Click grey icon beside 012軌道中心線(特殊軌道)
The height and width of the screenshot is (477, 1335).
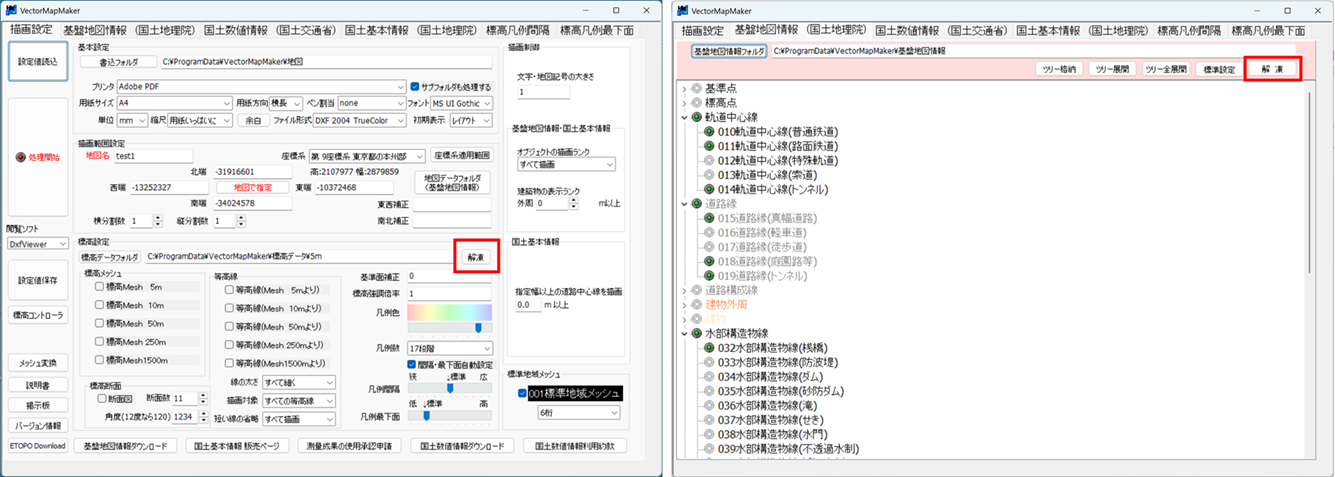pyautogui.click(x=710, y=161)
